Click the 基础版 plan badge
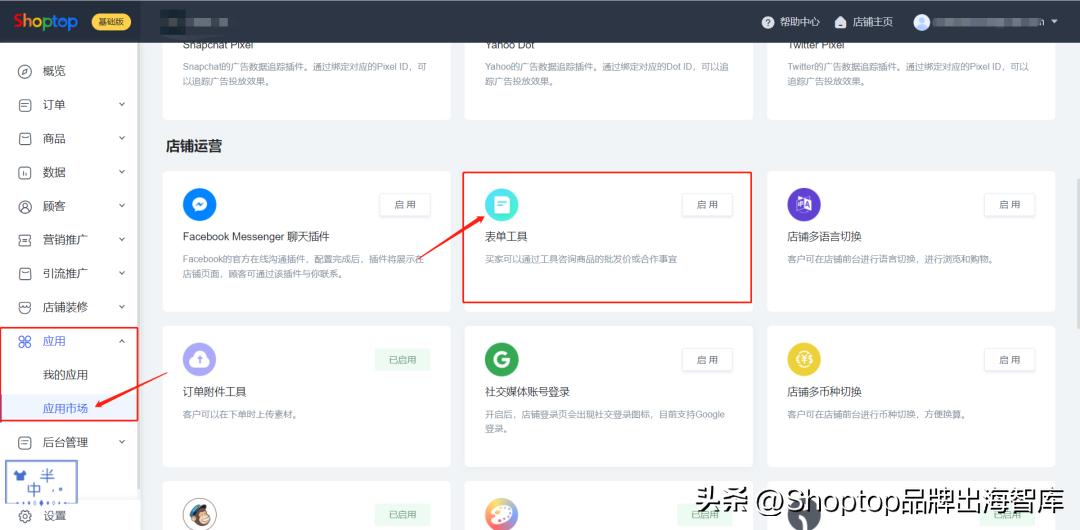1080x530 pixels. click(111, 22)
